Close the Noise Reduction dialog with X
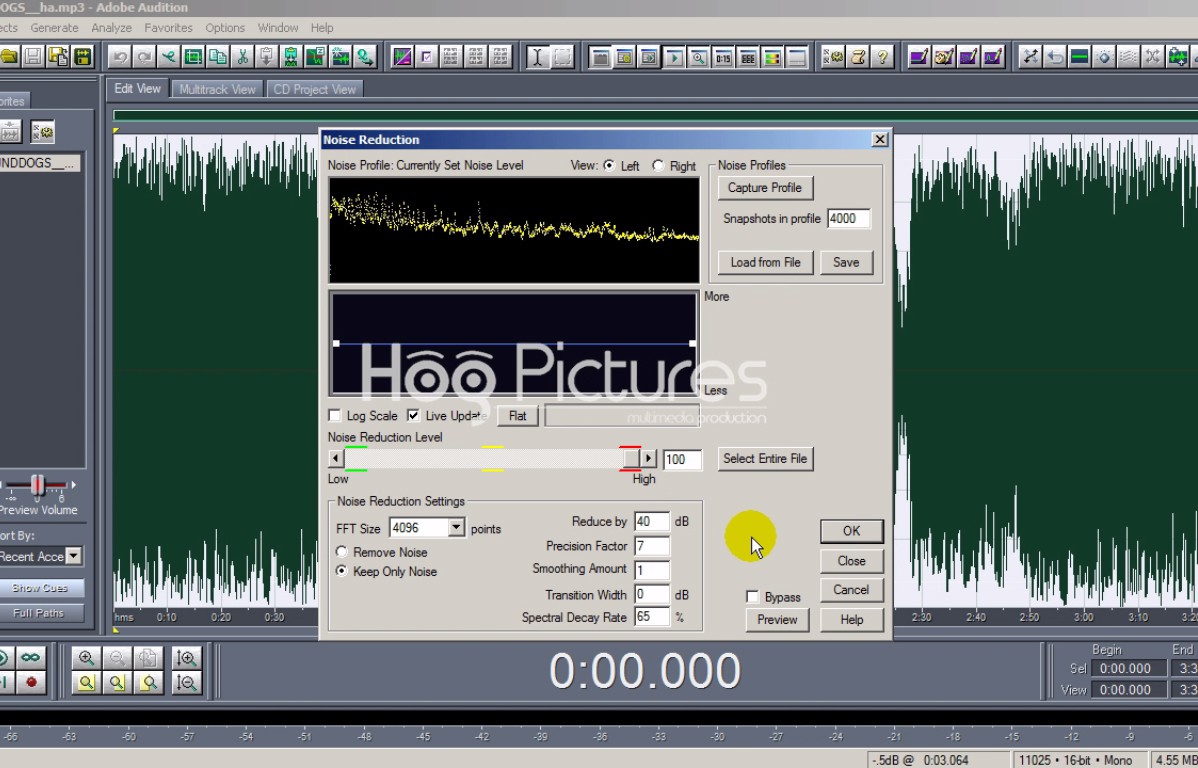 click(879, 139)
